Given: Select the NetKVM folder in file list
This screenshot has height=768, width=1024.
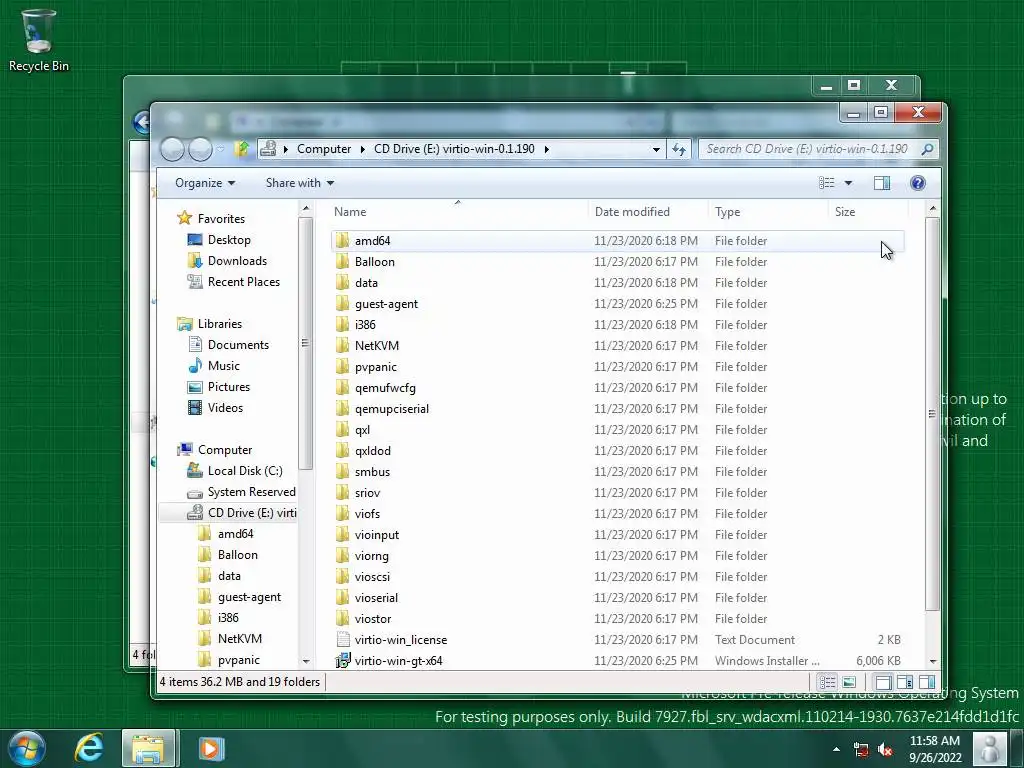Looking at the screenshot, I should (x=617, y=345).
